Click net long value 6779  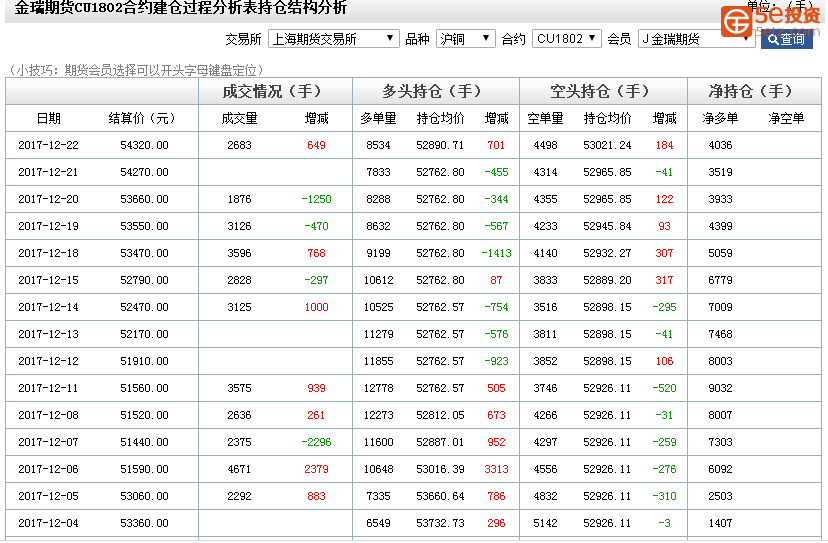(720, 280)
